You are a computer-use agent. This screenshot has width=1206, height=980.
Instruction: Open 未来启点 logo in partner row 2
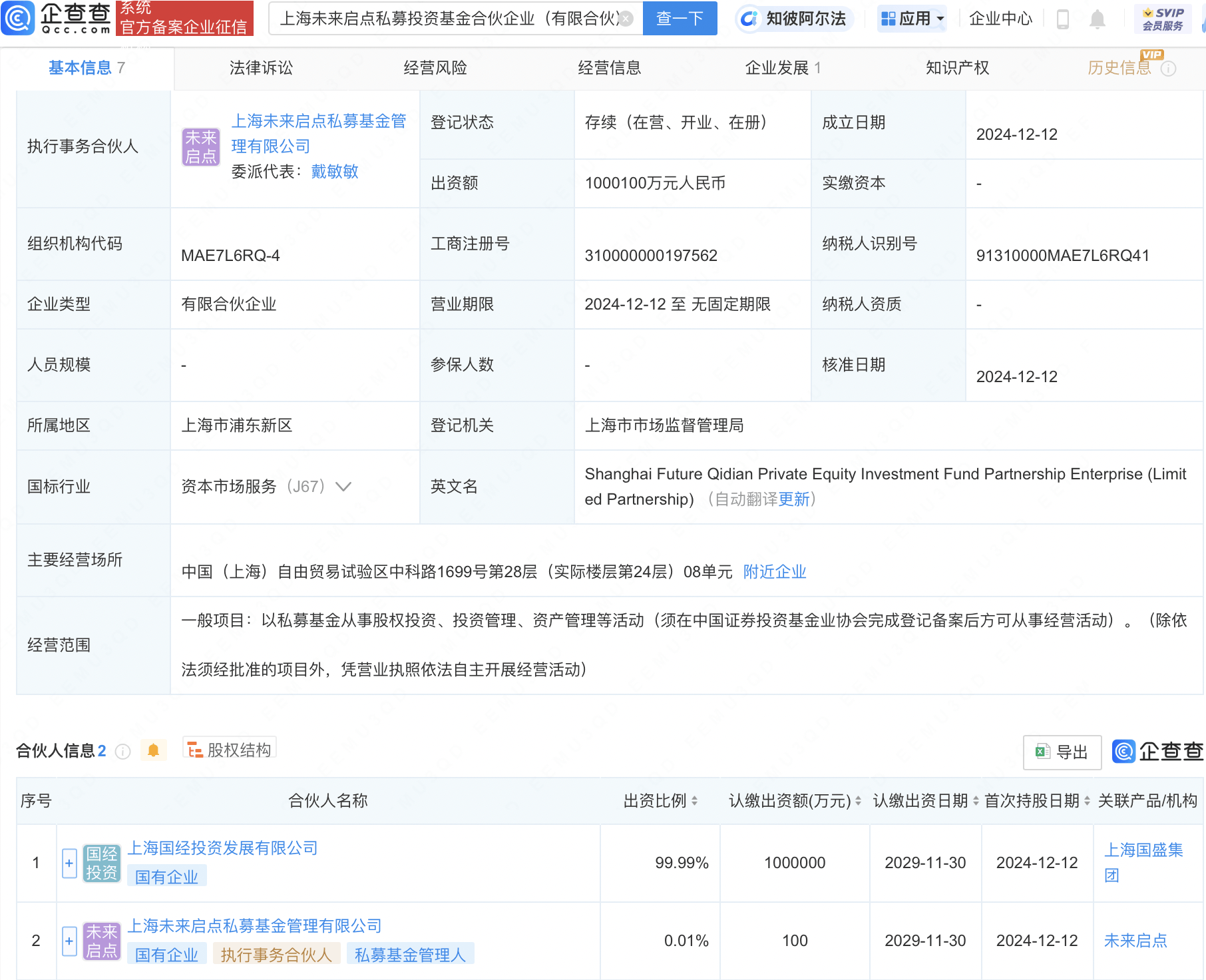[x=102, y=941]
